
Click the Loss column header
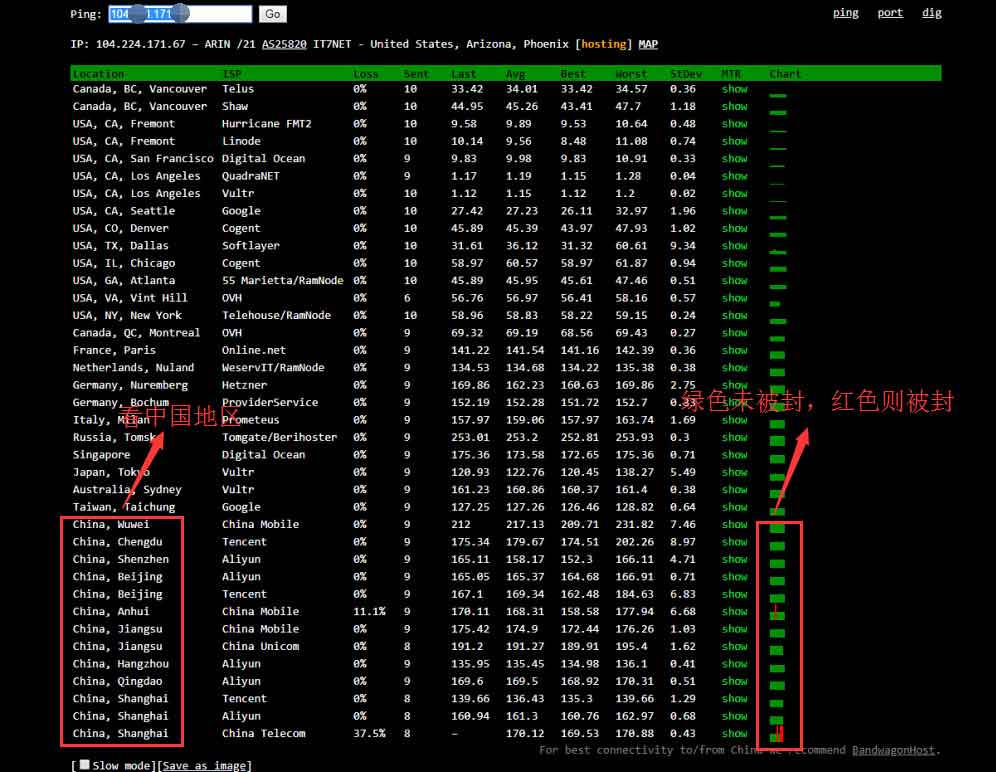coord(366,74)
